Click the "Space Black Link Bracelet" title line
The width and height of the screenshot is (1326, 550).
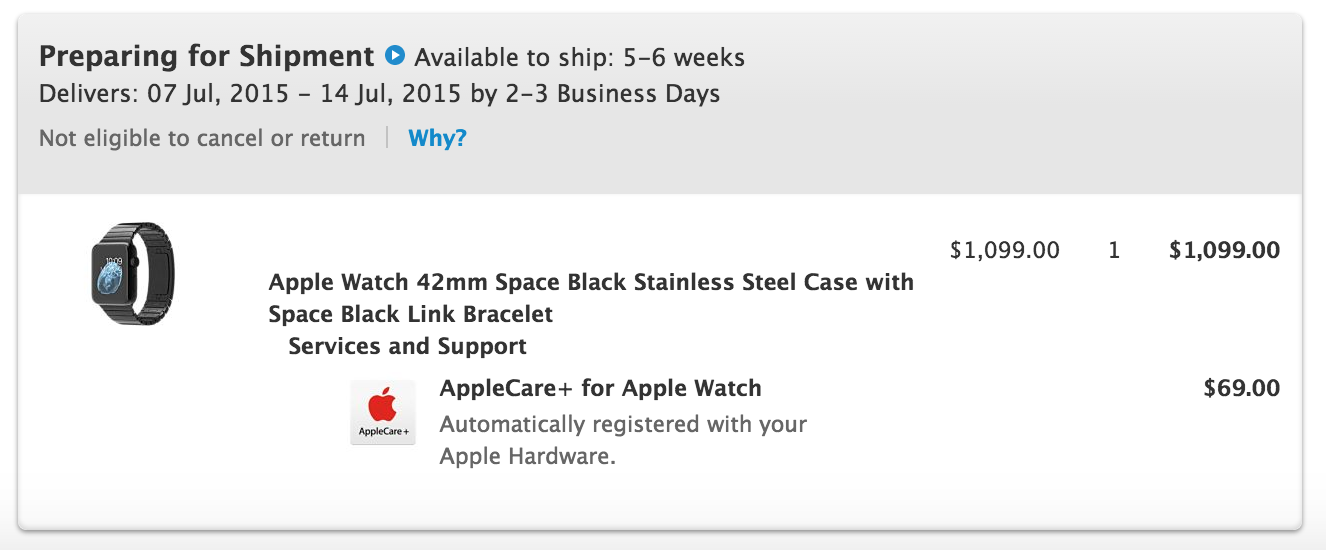coord(410,314)
